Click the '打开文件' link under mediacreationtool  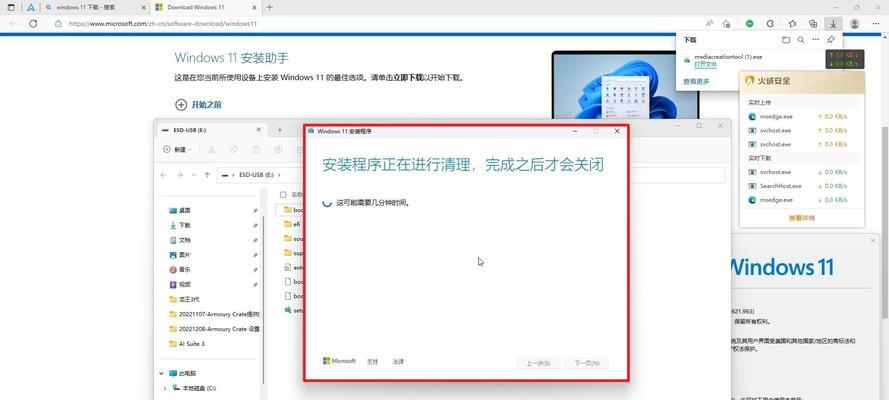click(705, 65)
